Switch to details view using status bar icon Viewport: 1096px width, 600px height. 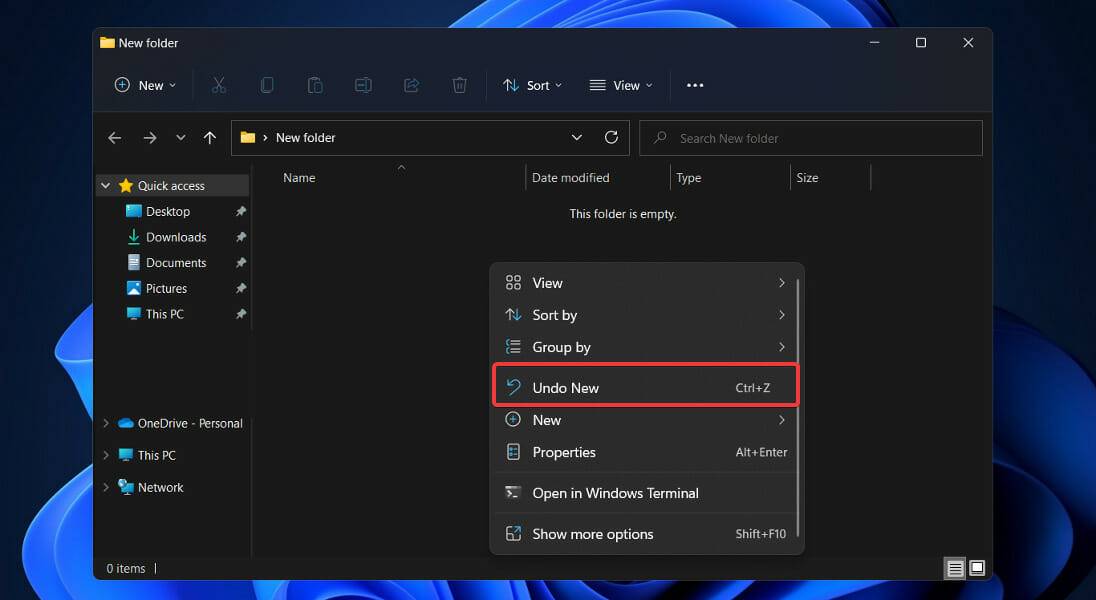955,568
